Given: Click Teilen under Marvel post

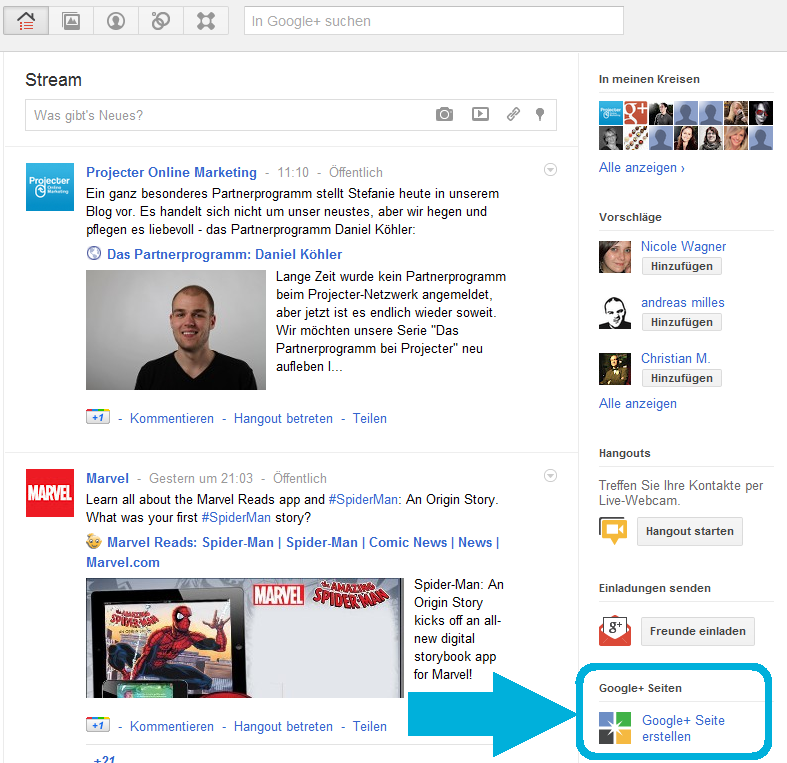Looking at the screenshot, I should pyautogui.click(x=369, y=726).
